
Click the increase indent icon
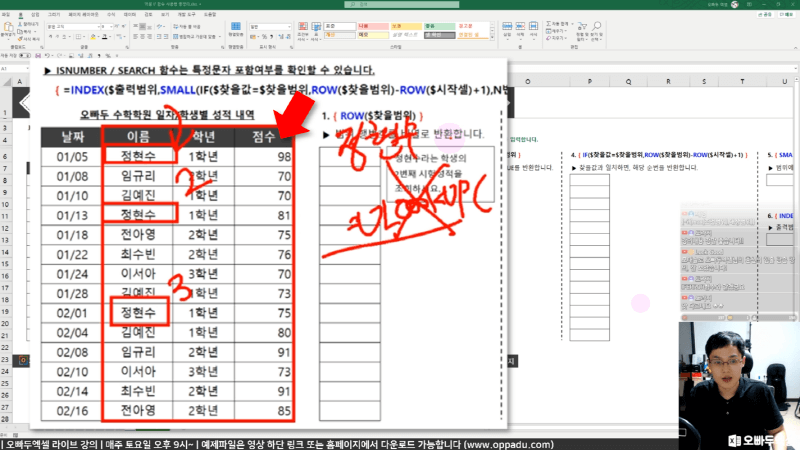pos(166,37)
